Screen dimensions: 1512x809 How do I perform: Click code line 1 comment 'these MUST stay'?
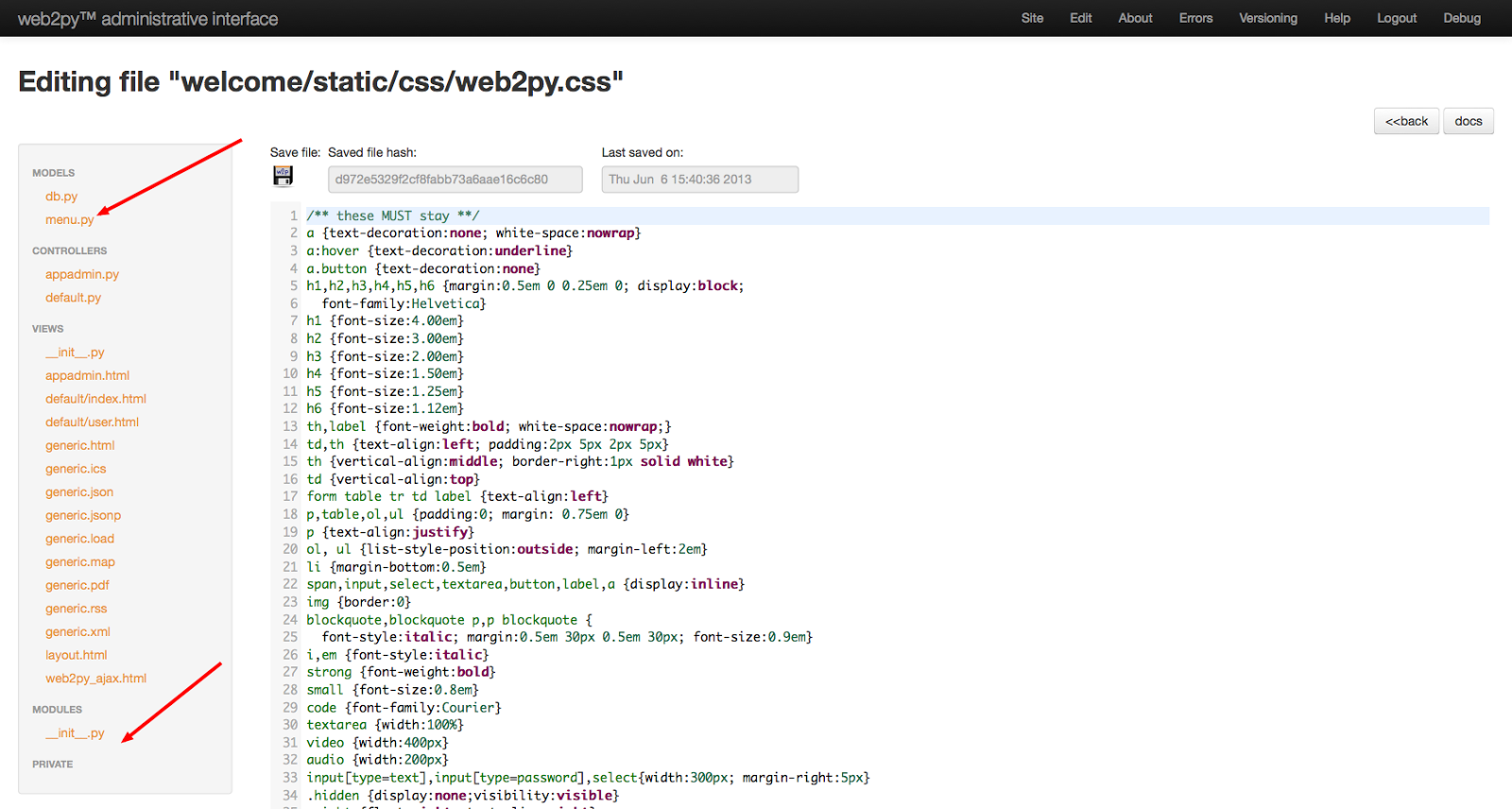click(x=393, y=215)
